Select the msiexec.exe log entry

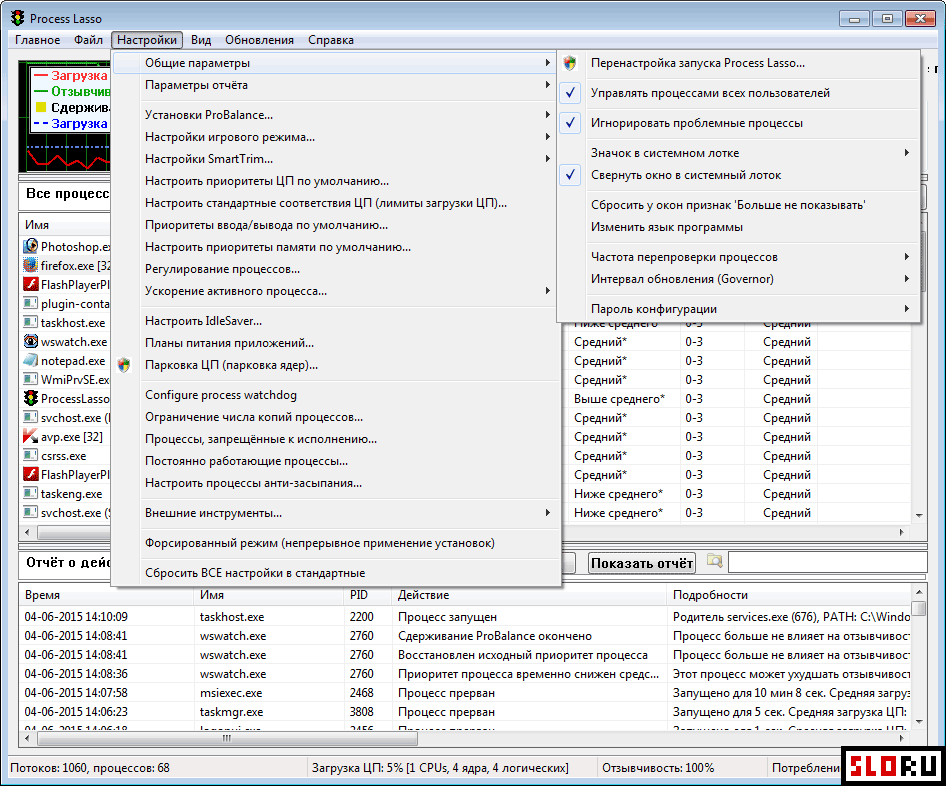pos(465,693)
